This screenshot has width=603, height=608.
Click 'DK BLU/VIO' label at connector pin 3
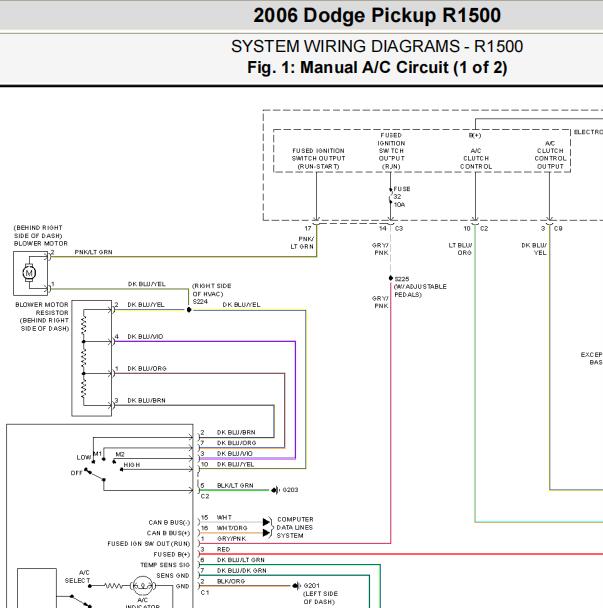pos(235,453)
